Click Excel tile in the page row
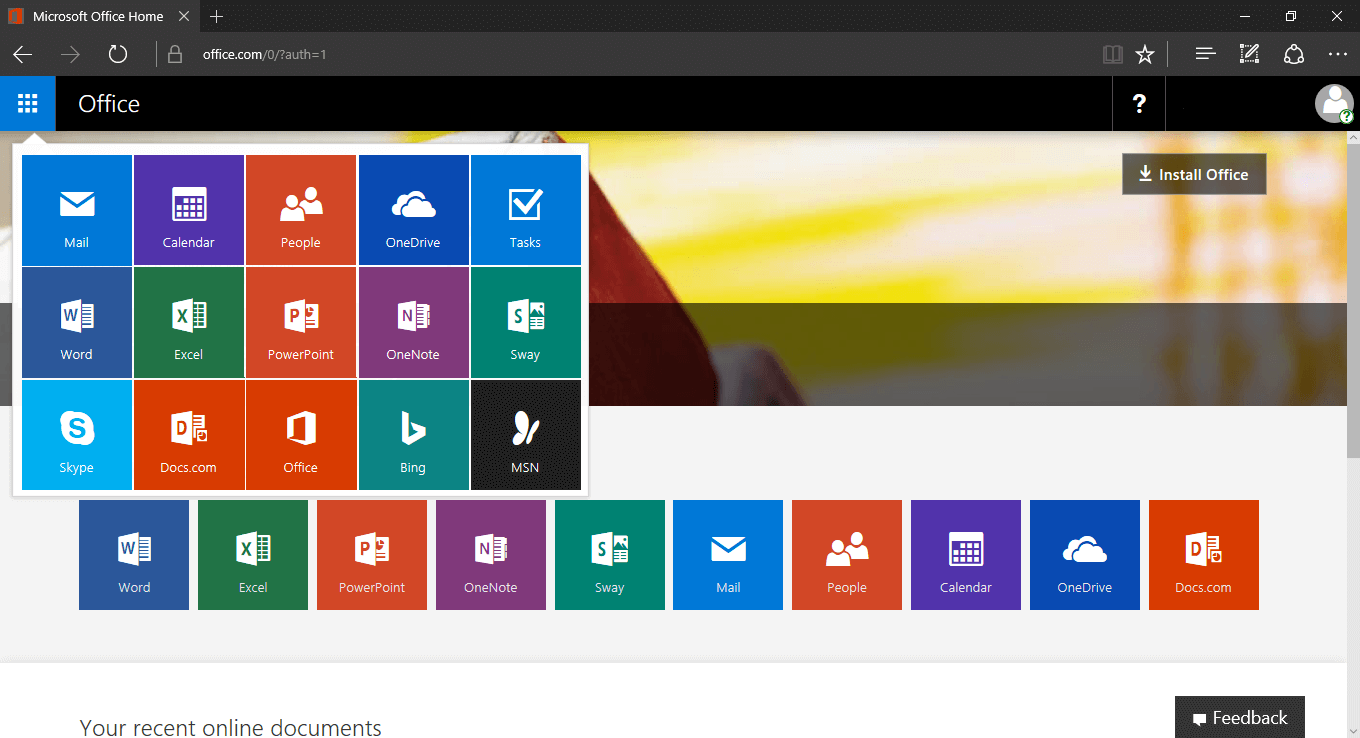Image resolution: width=1360 pixels, height=738 pixels. point(253,555)
